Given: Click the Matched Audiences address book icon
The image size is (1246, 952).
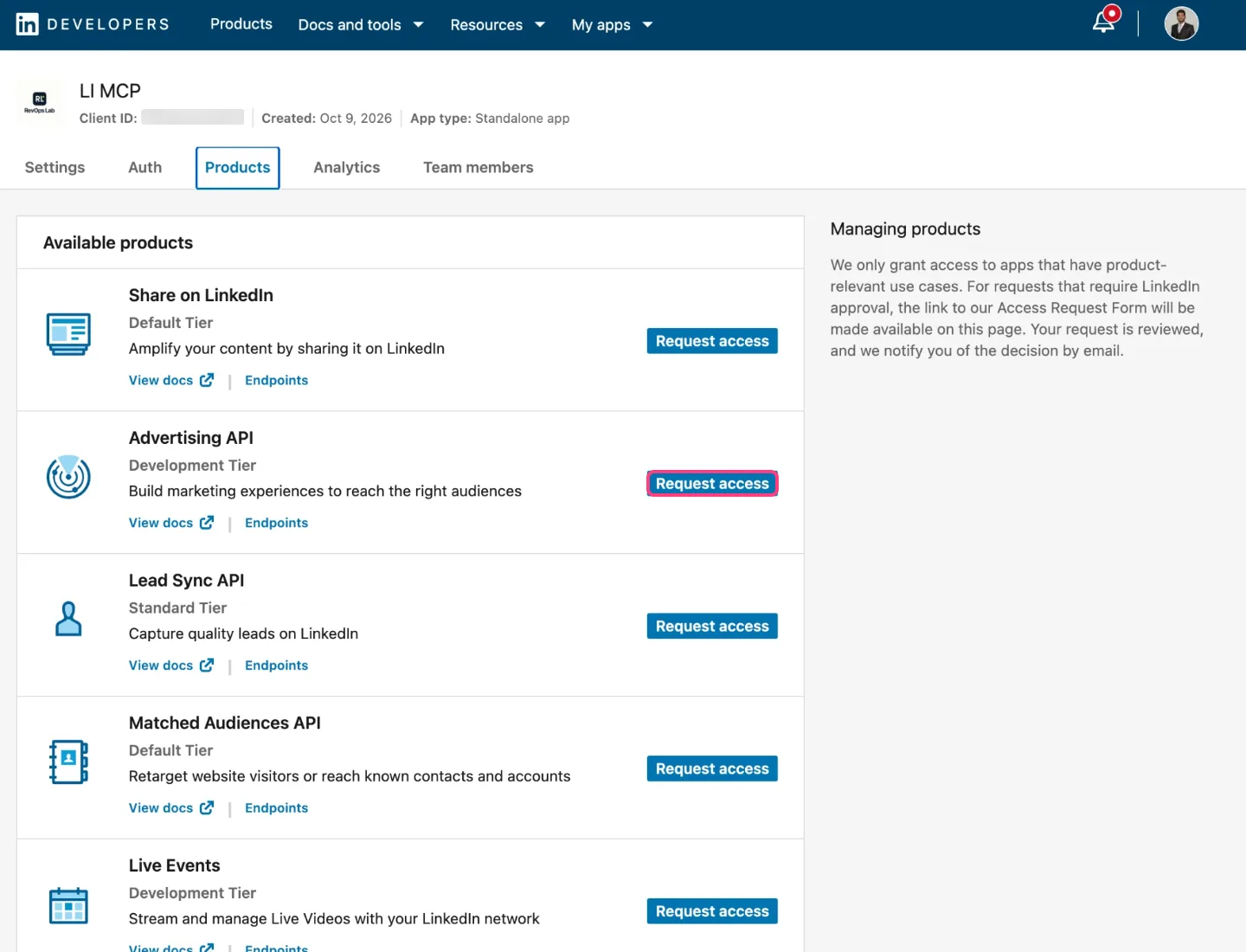Looking at the screenshot, I should coord(68,762).
